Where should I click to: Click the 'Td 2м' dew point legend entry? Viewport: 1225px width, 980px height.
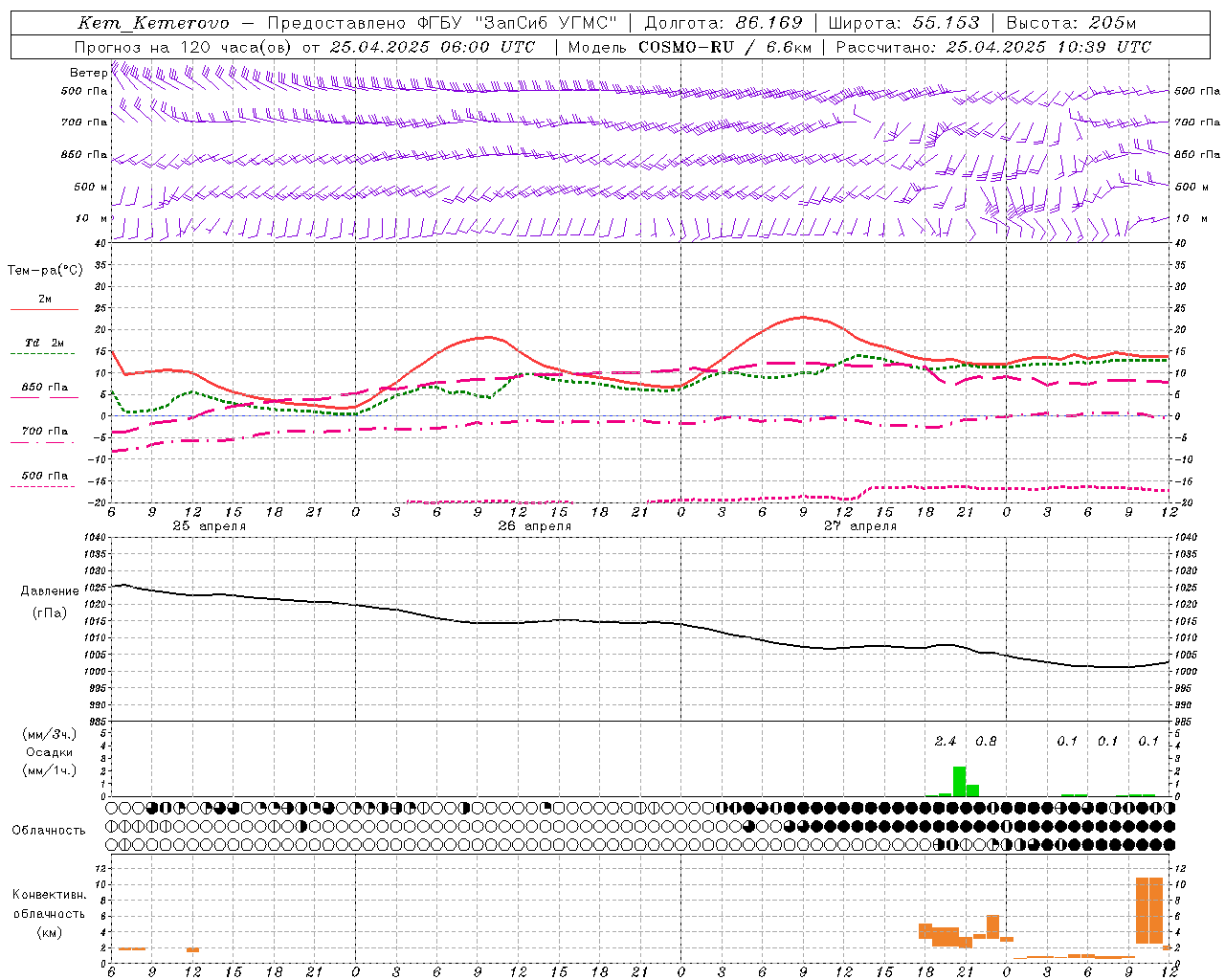tap(44, 343)
